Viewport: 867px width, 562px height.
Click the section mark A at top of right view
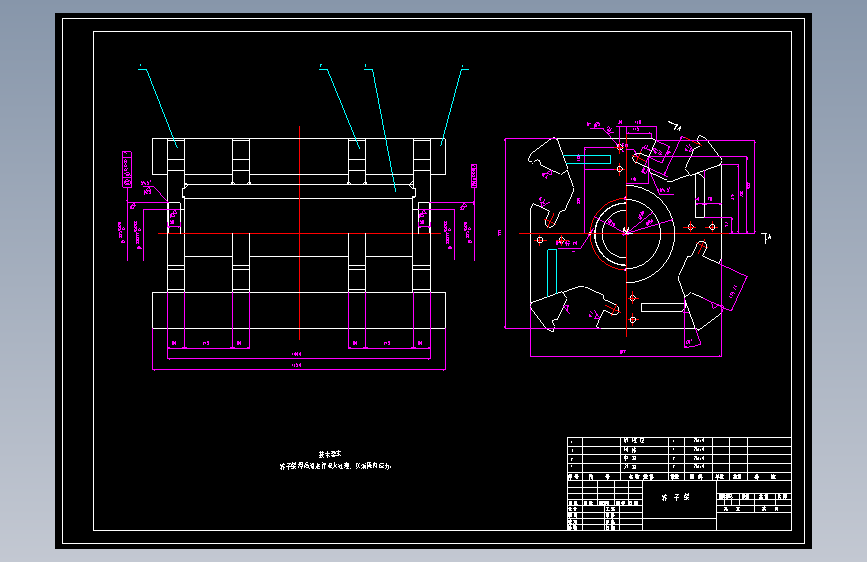[x=675, y=126]
